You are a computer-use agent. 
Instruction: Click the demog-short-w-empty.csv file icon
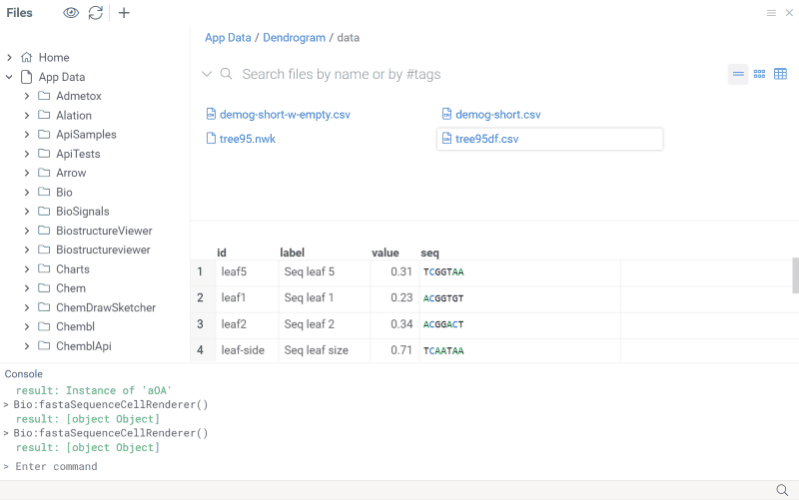(x=211, y=114)
